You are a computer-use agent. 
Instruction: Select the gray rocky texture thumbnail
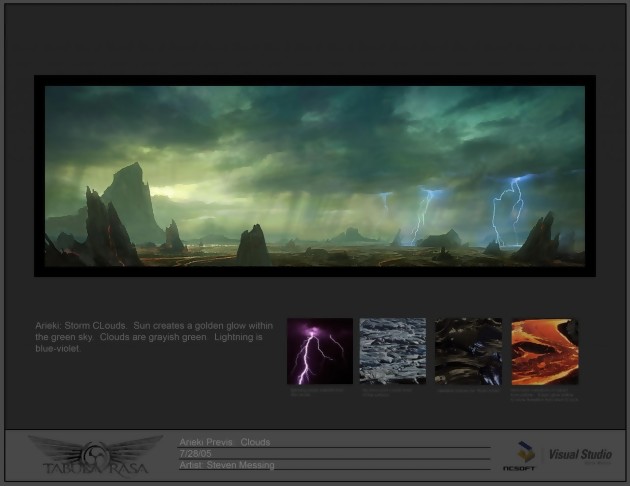click(x=392, y=351)
